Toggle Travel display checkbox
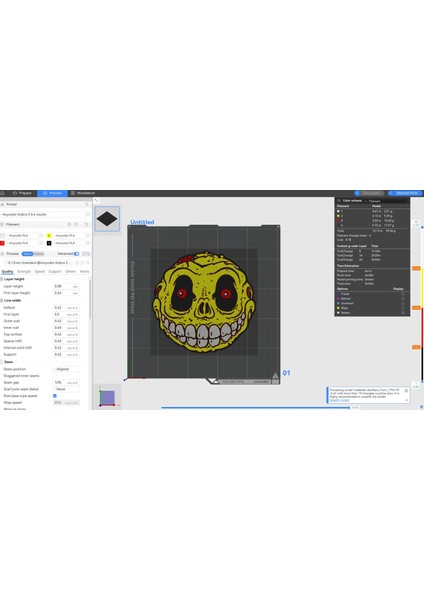424x600 pixels. (403, 294)
